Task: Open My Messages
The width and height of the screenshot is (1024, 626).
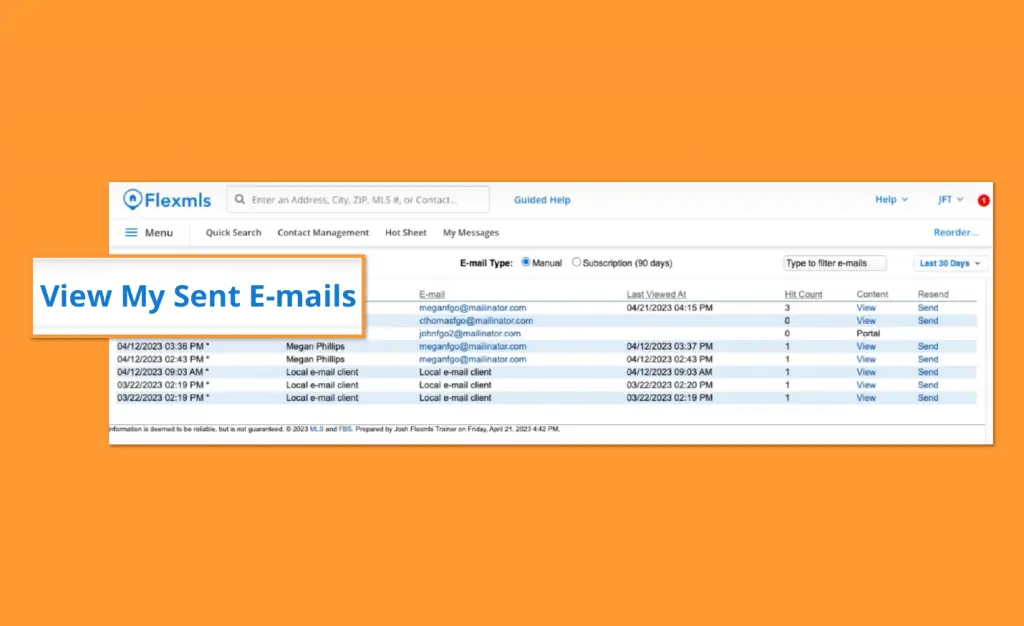Action: pos(471,233)
